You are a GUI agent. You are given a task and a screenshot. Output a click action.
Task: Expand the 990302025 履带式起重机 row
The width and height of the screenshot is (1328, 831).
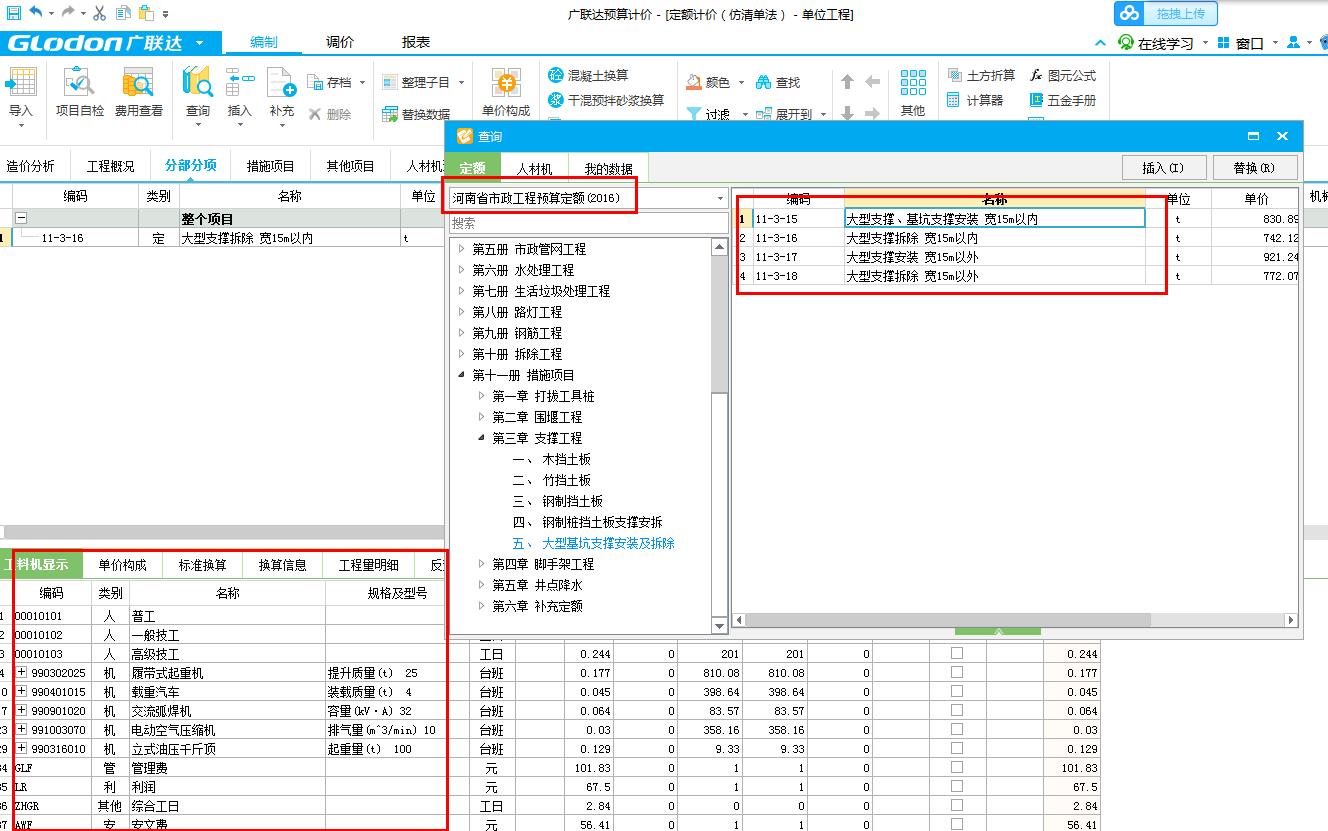click(22, 673)
